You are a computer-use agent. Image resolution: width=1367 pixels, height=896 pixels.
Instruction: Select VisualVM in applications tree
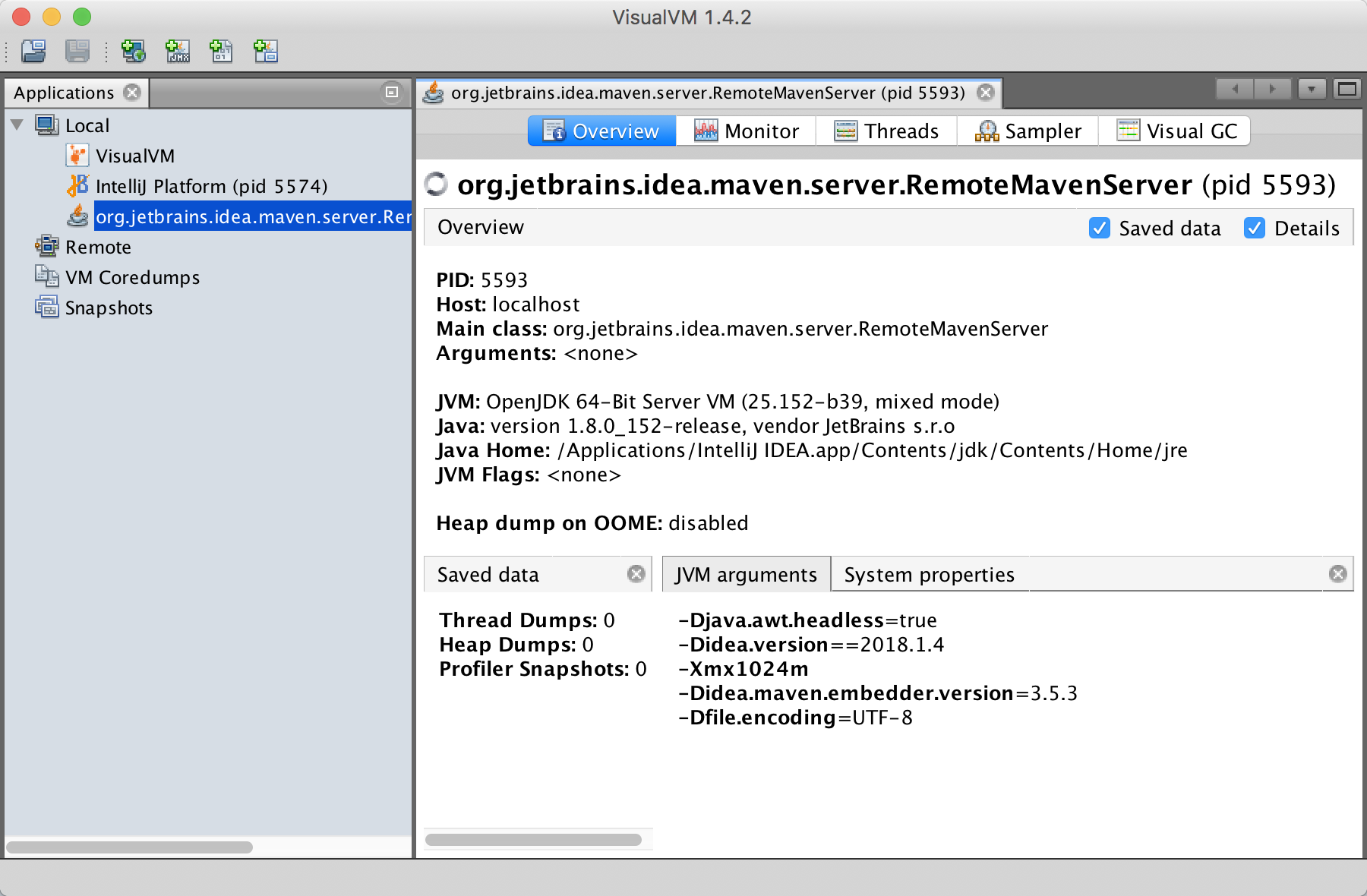[x=135, y=156]
